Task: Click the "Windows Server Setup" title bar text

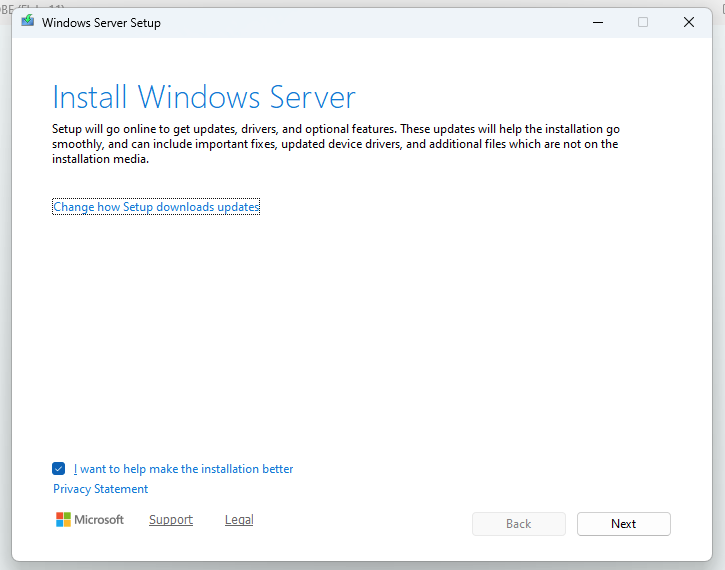Action: 101,22
